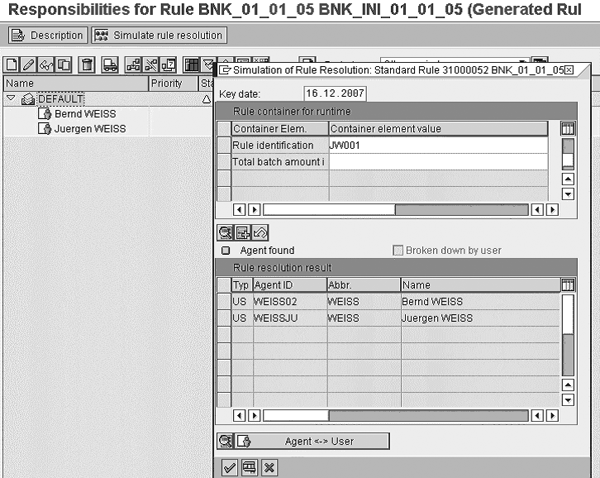Click Agent ID column header

tap(290, 285)
